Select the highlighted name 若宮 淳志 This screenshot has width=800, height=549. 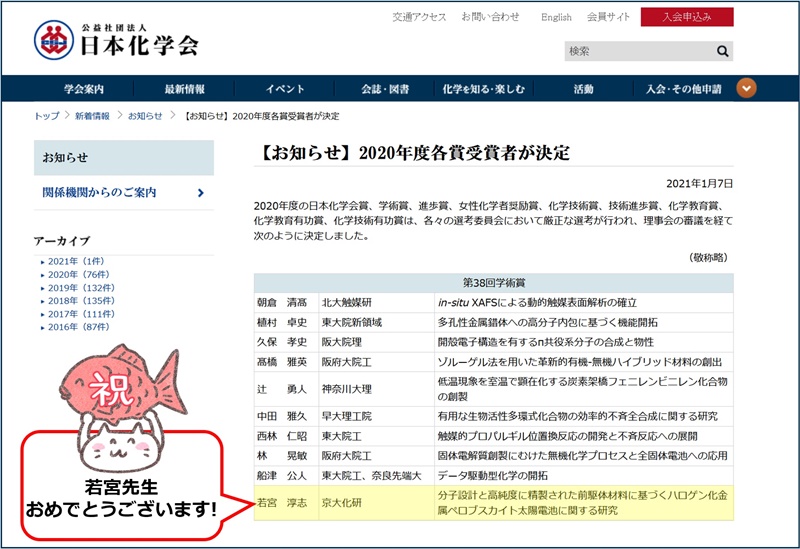pos(287,503)
